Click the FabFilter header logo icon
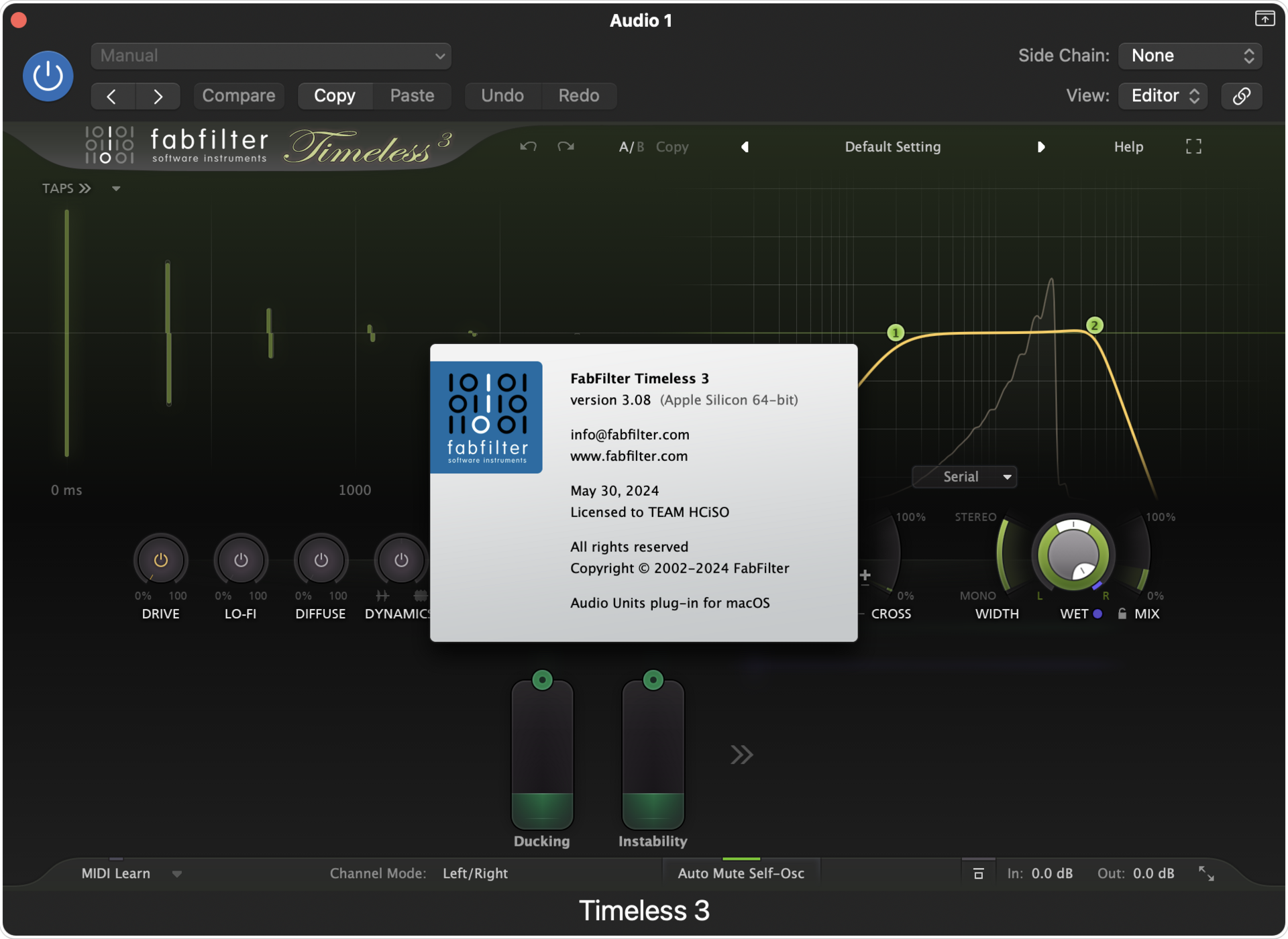 (109, 145)
